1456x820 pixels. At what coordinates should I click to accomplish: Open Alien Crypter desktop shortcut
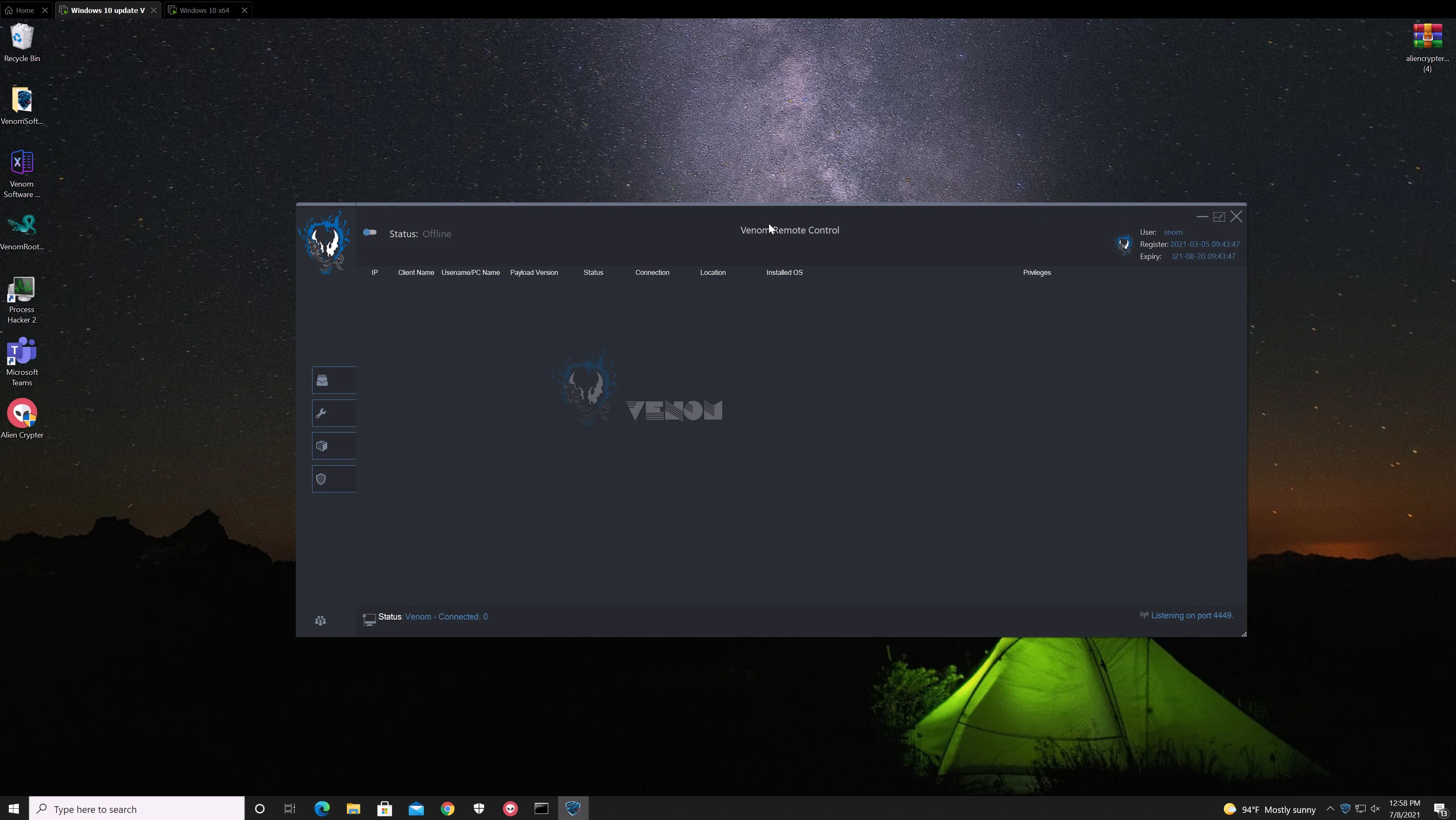(x=22, y=419)
